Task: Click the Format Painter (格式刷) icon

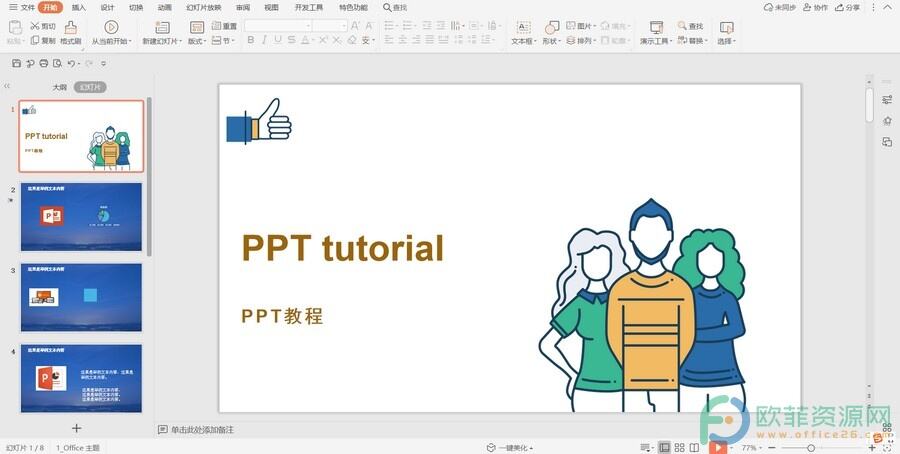Action: (70, 27)
